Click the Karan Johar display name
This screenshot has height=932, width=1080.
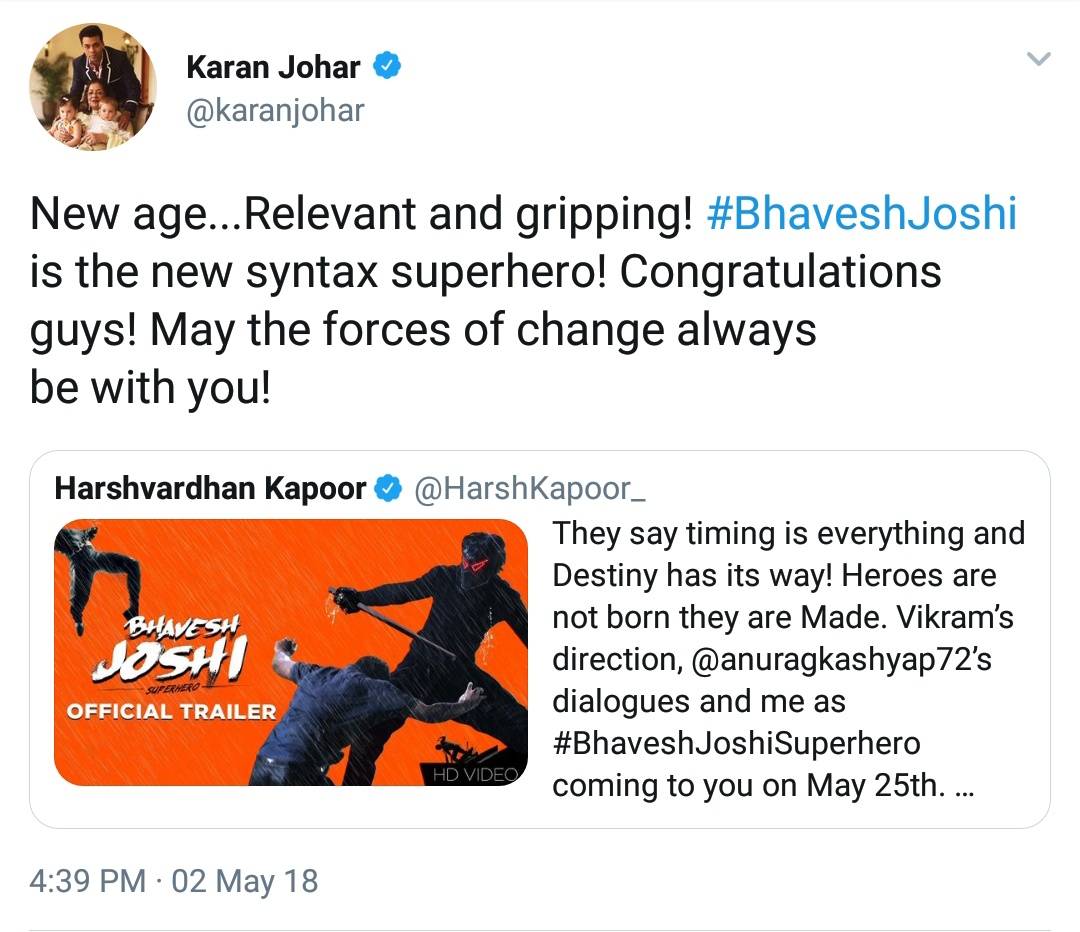[273, 67]
